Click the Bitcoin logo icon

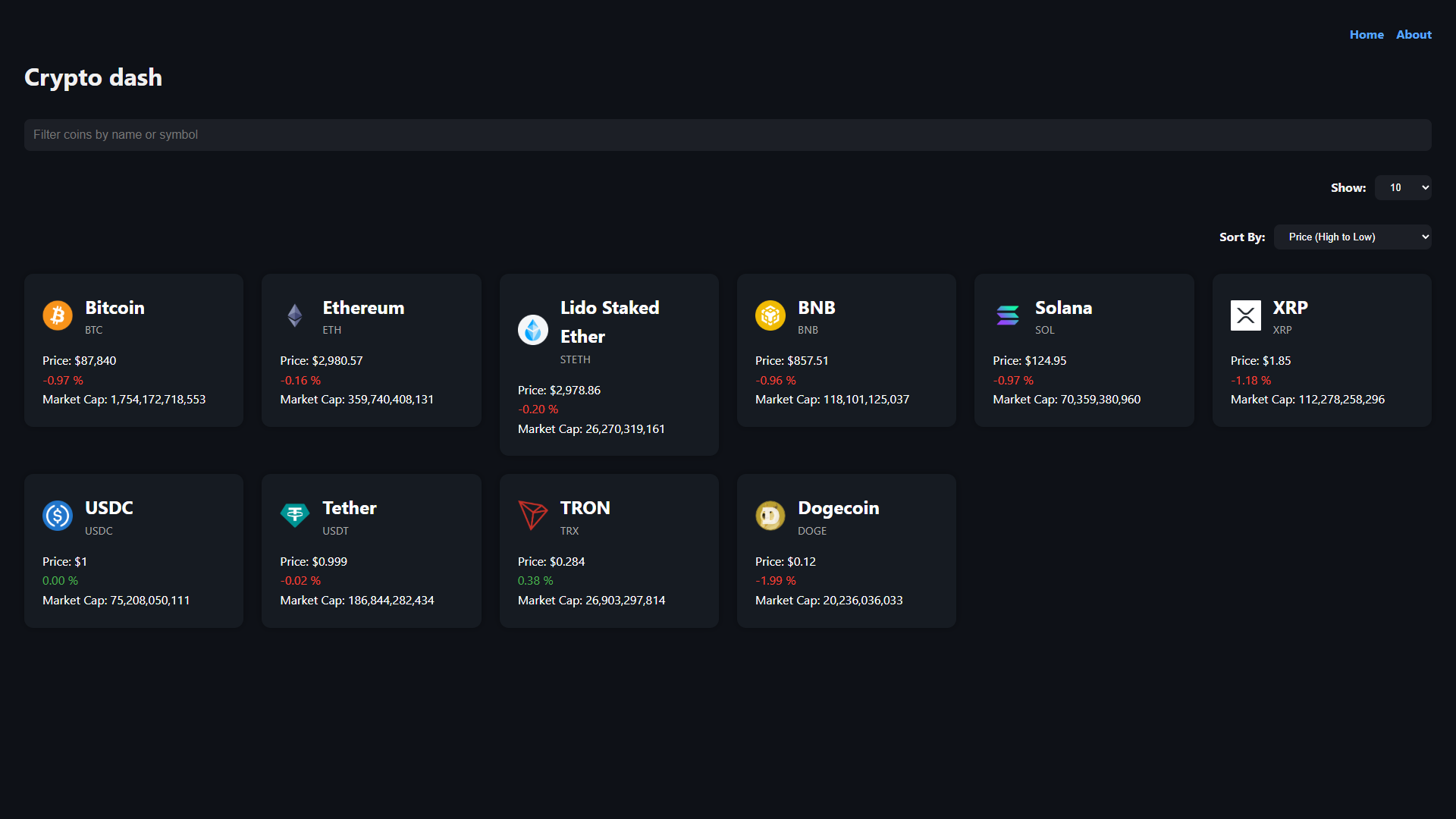58,315
